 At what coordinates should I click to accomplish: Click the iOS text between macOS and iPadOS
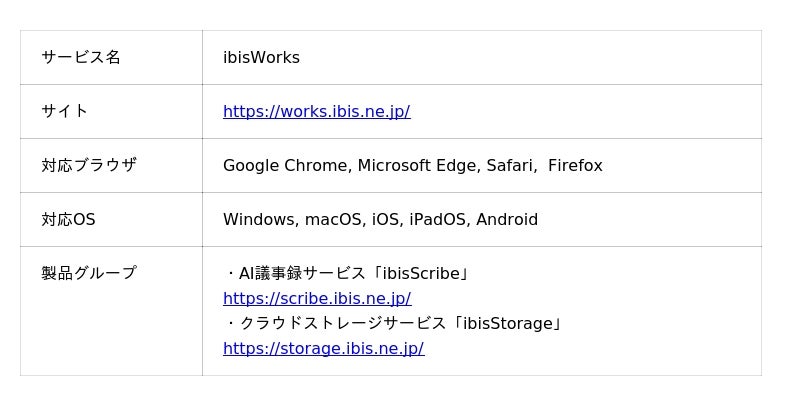[x=385, y=220]
